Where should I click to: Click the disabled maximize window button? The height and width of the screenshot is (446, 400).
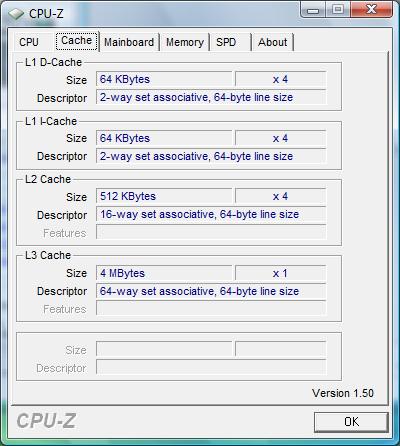tap(338, 10)
